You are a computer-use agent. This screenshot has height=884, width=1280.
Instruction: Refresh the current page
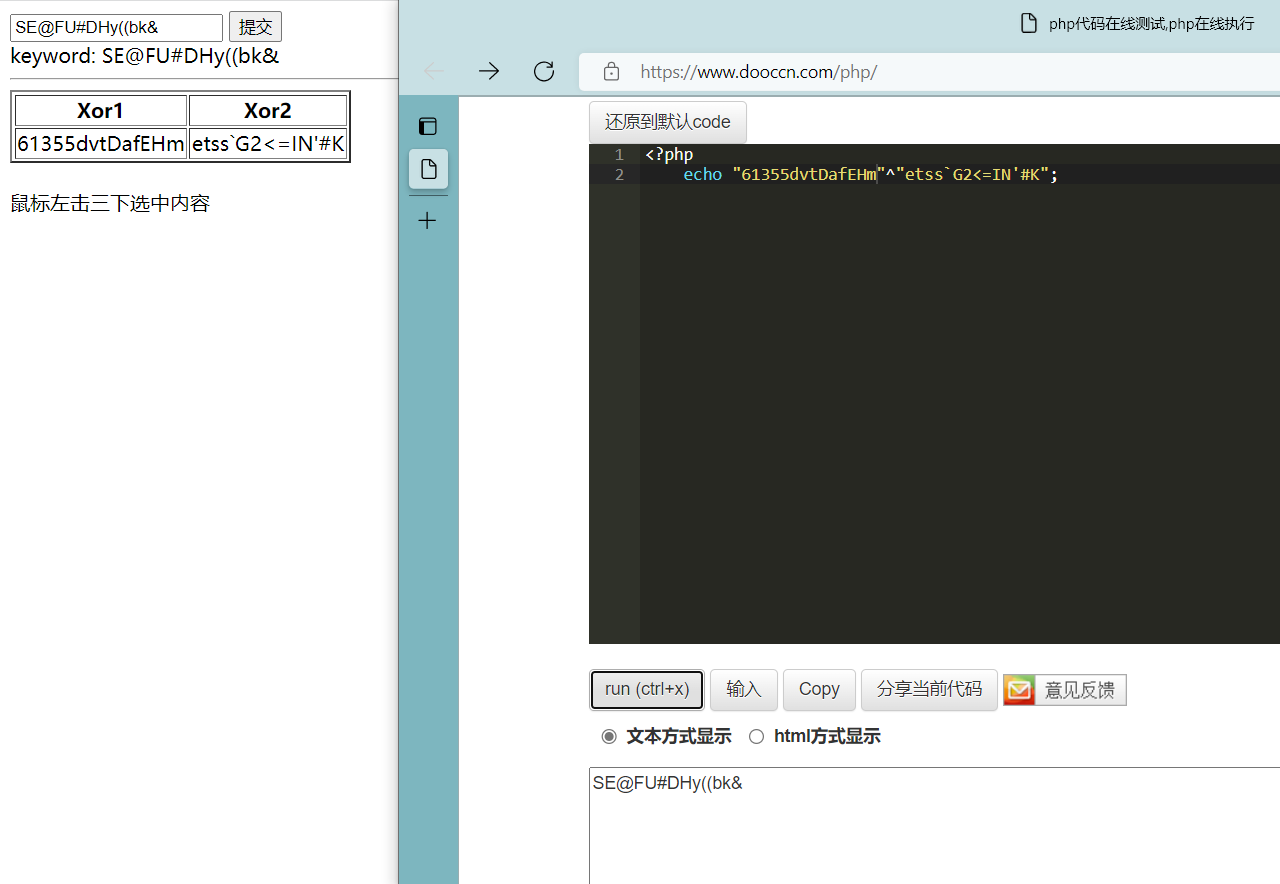point(543,71)
